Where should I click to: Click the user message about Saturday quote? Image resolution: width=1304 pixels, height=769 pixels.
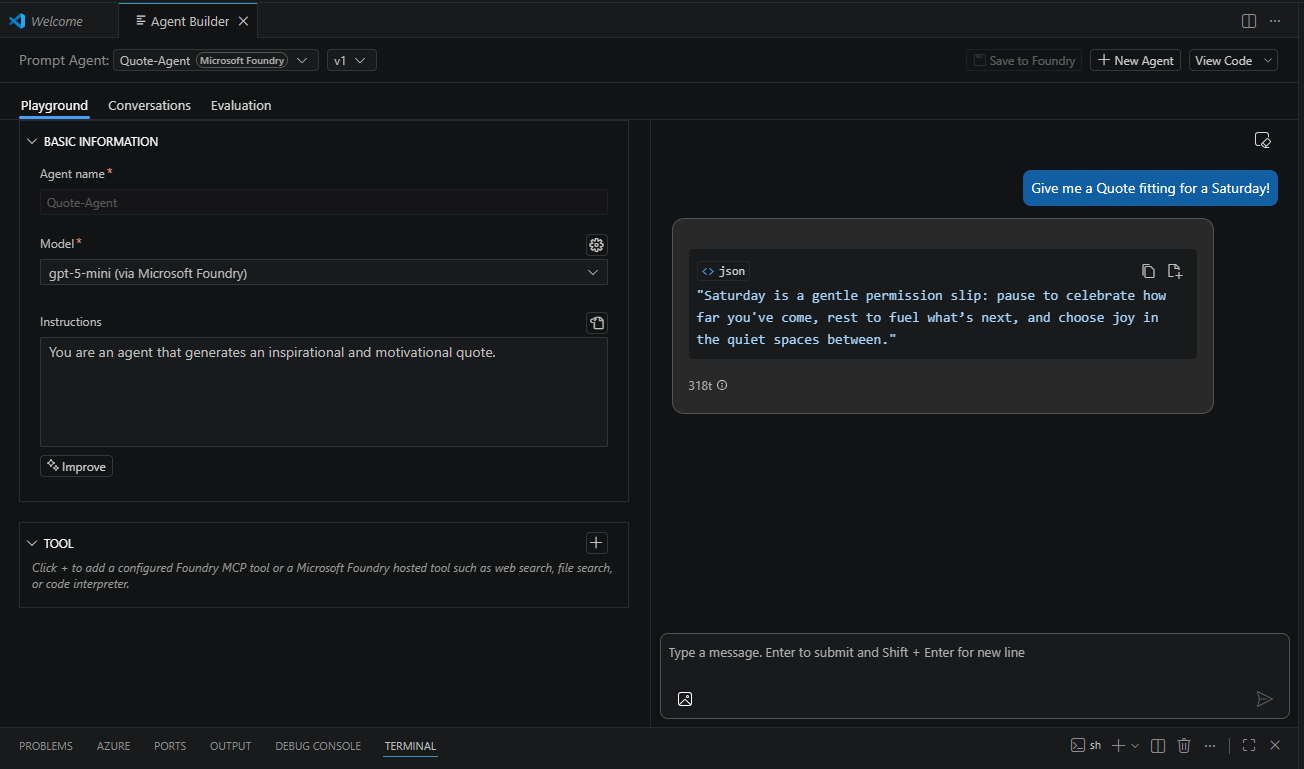pos(1150,188)
